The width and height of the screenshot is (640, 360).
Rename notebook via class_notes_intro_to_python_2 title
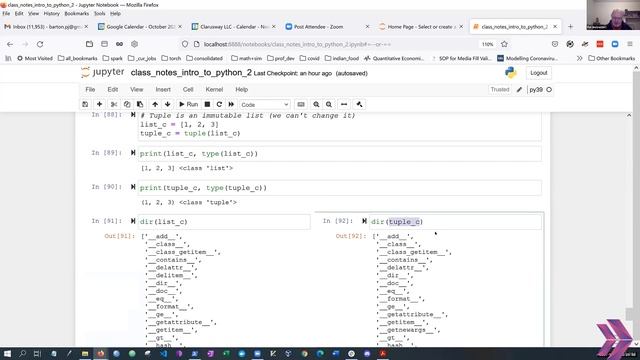point(191,73)
